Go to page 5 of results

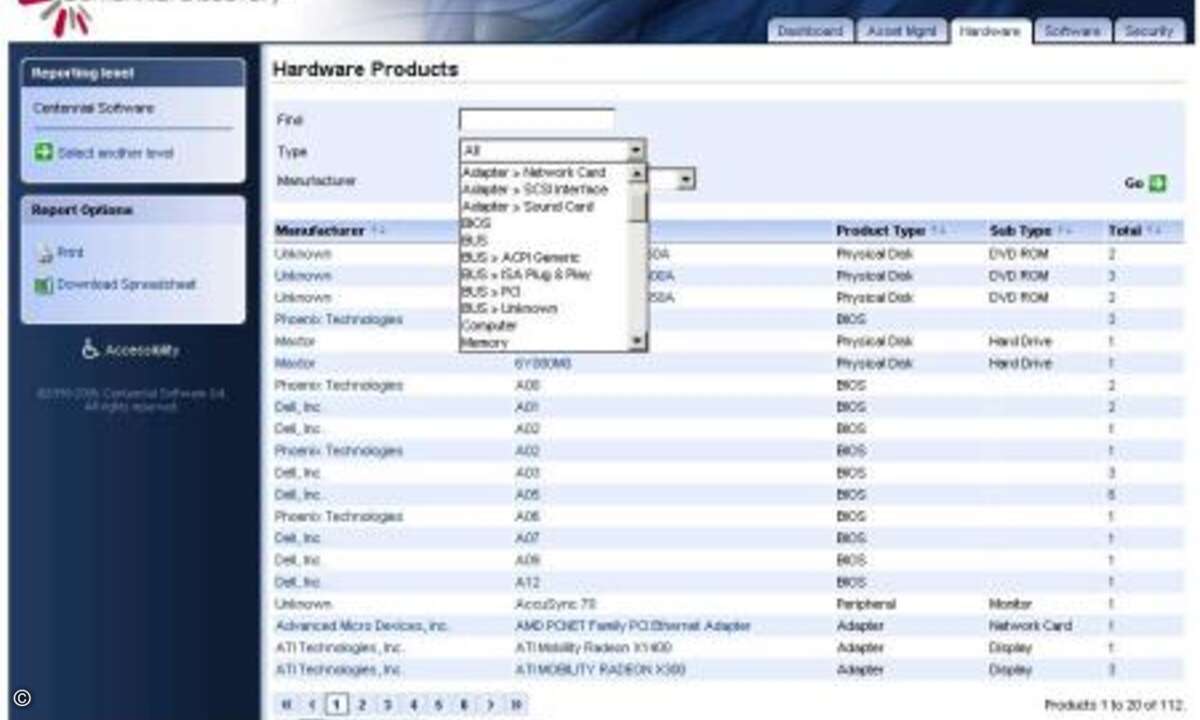pos(438,705)
